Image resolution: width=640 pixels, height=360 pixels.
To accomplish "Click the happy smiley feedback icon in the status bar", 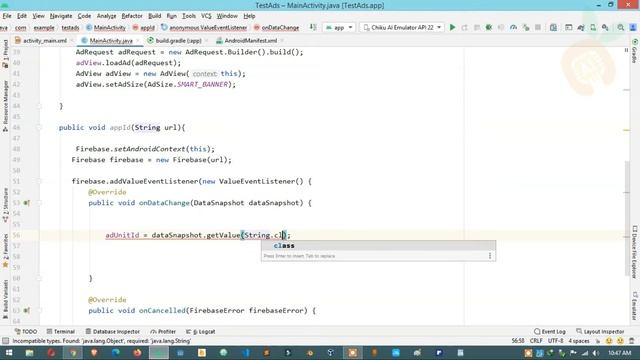I will pos(609,341).
